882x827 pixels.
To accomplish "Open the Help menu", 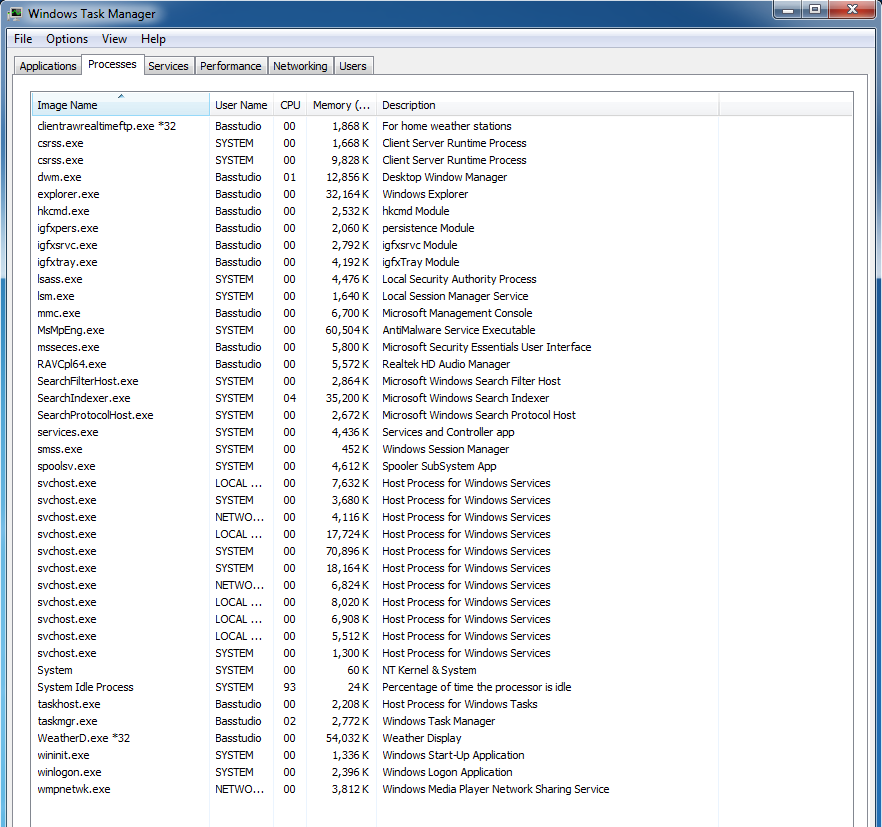I will [x=153, y=39].
